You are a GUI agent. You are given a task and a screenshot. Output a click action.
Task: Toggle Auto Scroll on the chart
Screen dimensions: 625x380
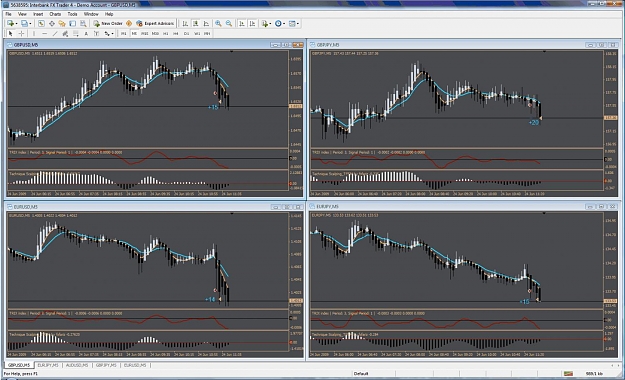coord(242,24)
